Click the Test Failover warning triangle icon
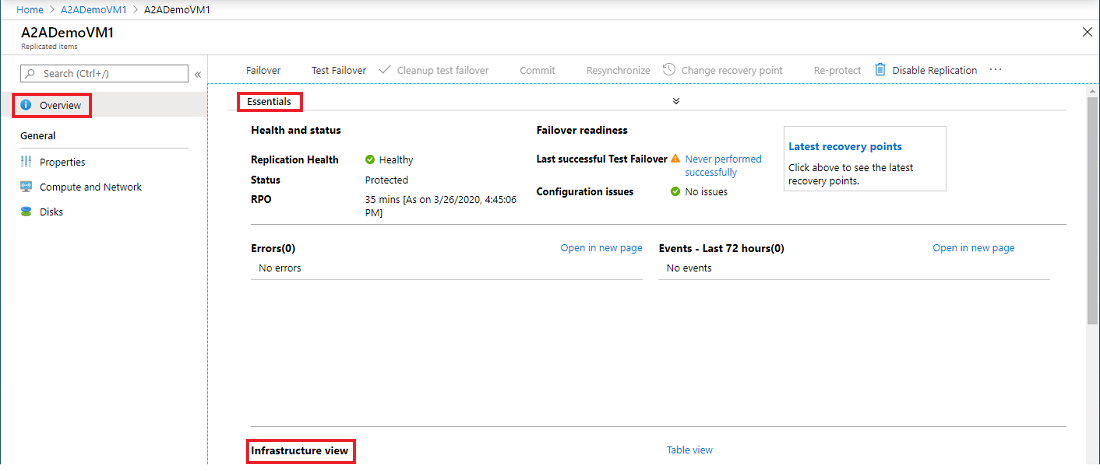This screenshot has width=1100, height=471. (x=676, y=159)
